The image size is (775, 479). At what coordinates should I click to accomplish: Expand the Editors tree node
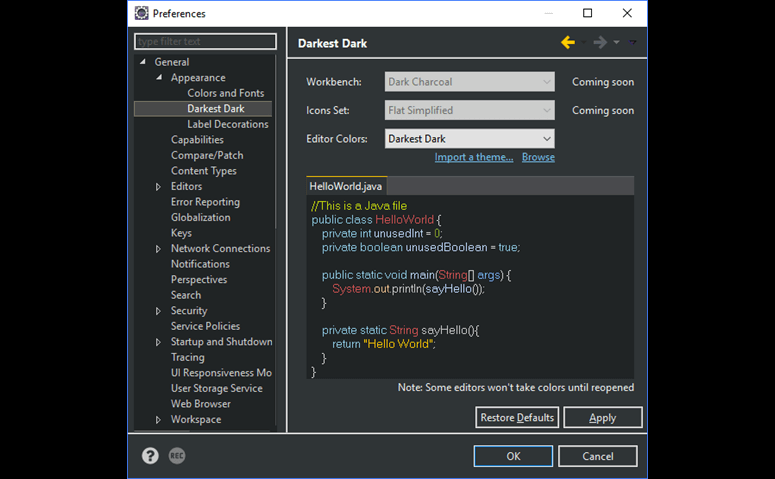pos(158,187)
